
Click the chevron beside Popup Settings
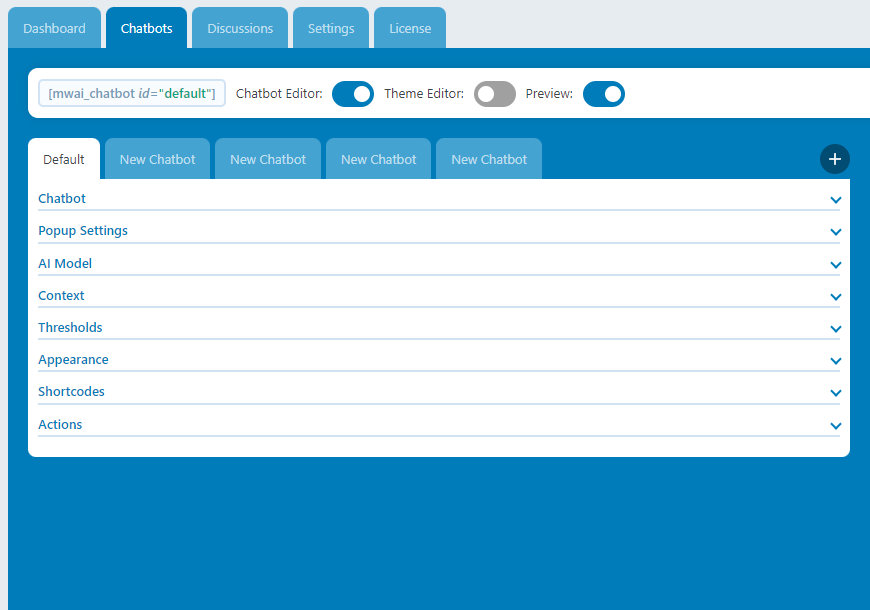(x=835, y=232)
